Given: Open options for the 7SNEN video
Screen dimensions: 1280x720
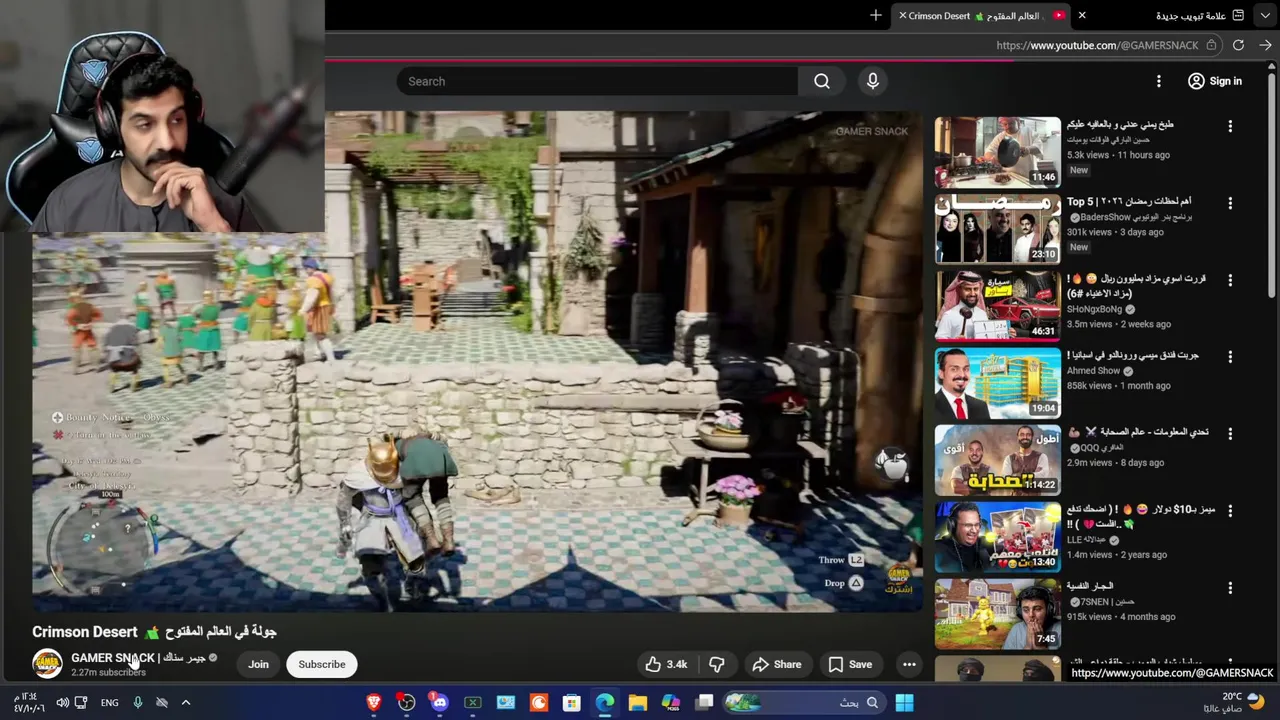Looking at the screenshot, I should [x=1230, y=588].
